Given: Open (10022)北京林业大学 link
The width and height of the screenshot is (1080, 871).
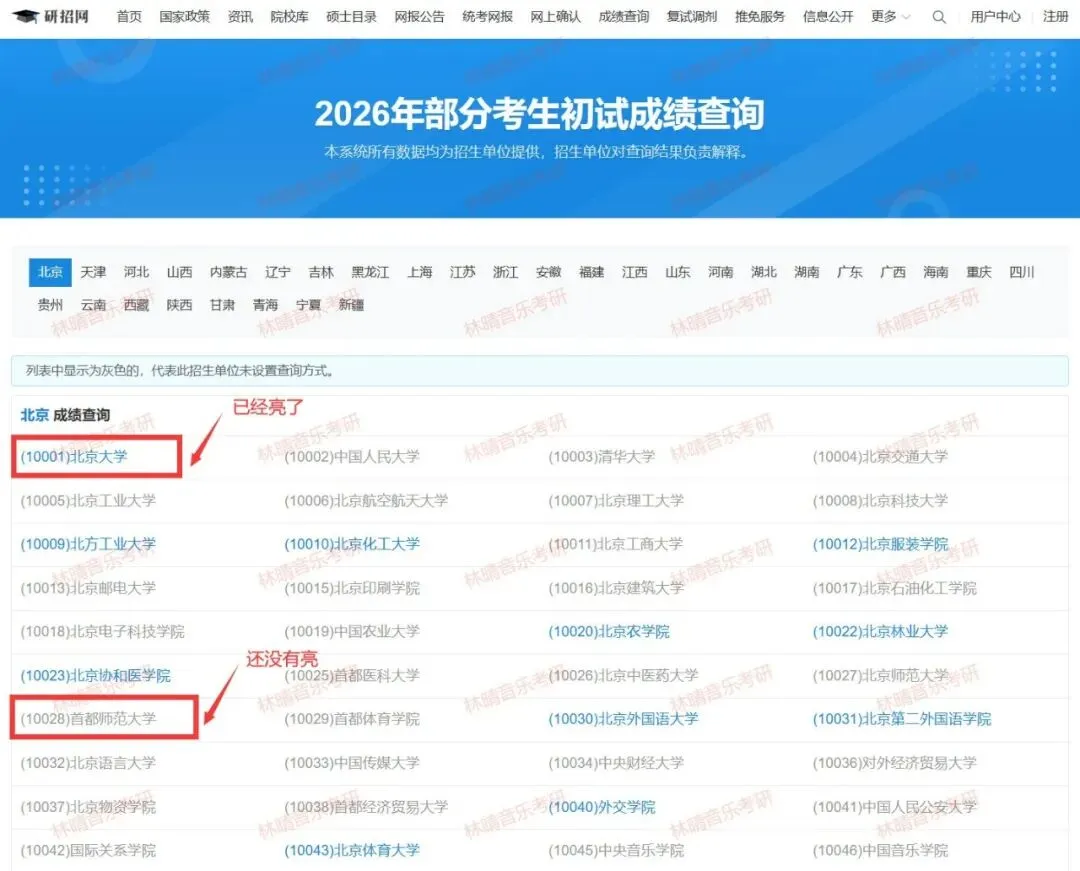Looking at the screenshot, I should point(880,631).
